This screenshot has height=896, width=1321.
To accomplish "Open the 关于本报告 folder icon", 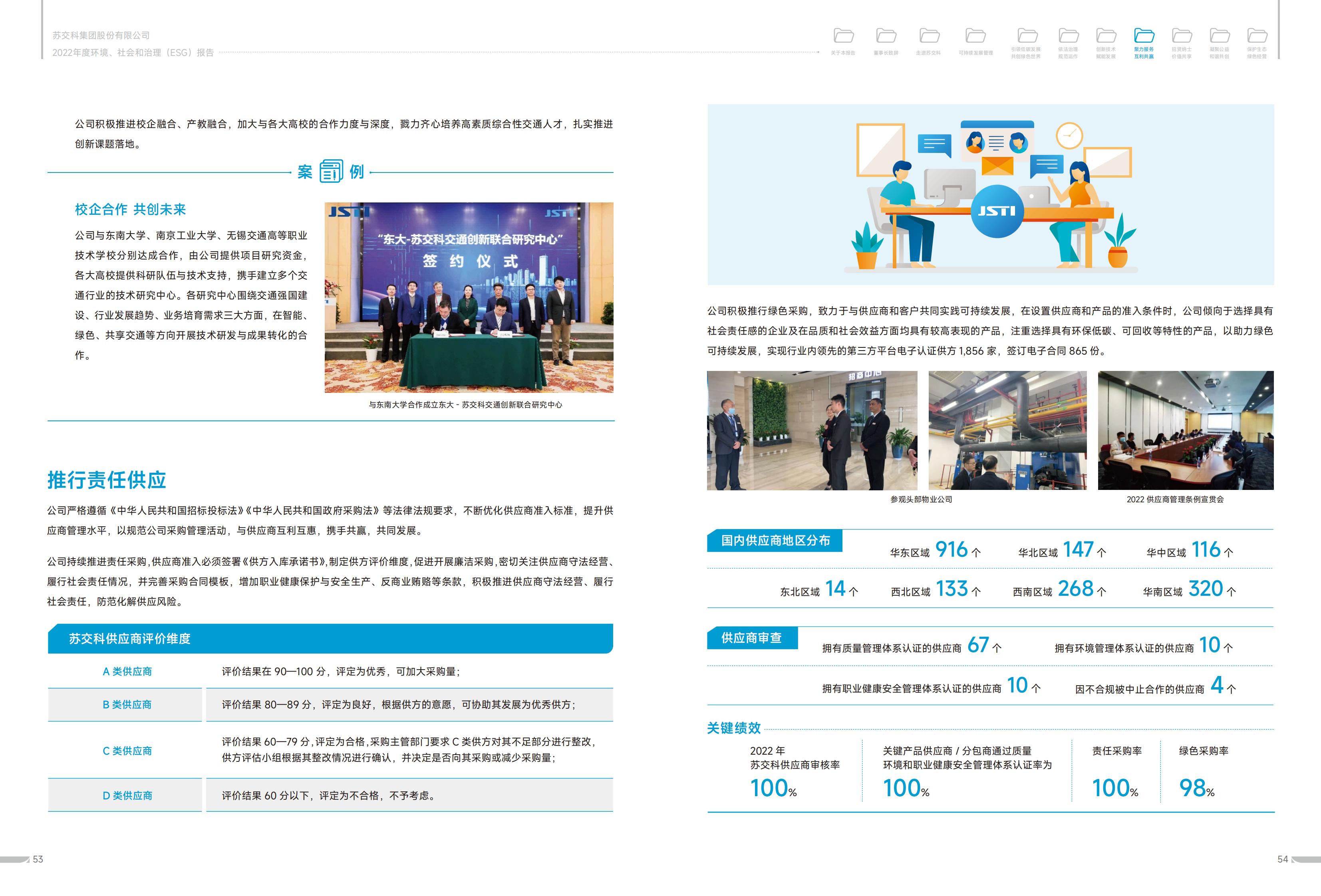I will [x=844, y=36].
